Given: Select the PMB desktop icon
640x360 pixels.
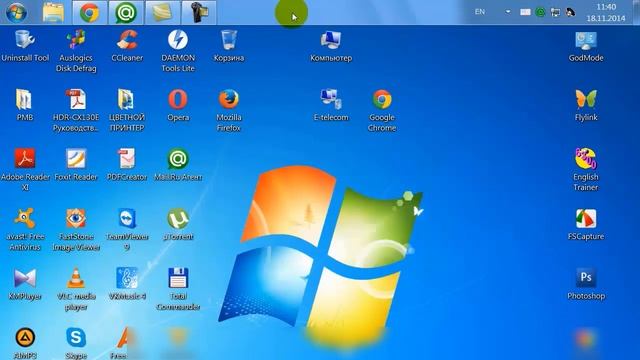Looking at the screenshot, I should click(x=24, y=105).
